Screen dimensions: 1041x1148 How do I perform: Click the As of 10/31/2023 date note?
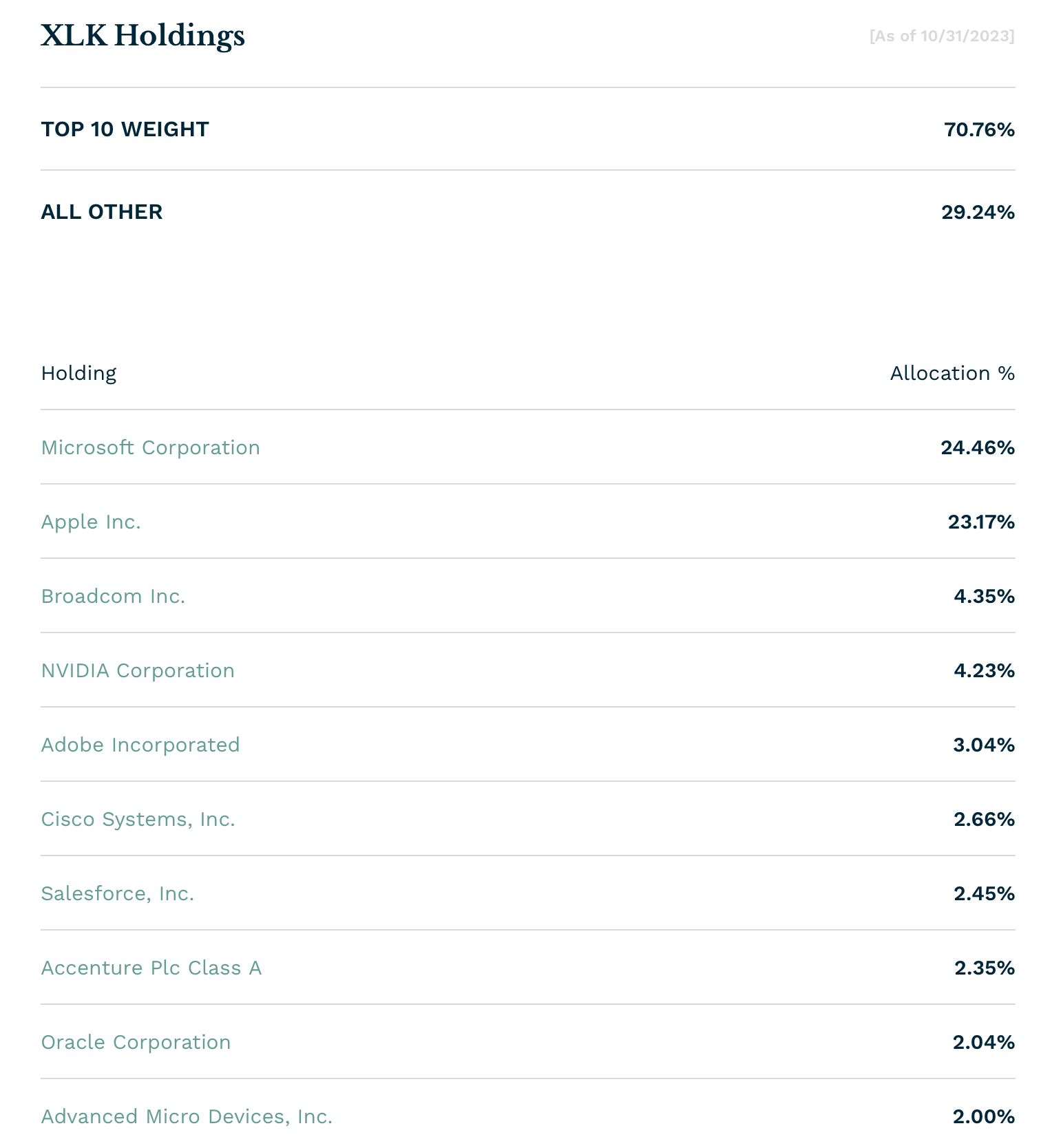[x=942, y=36]
